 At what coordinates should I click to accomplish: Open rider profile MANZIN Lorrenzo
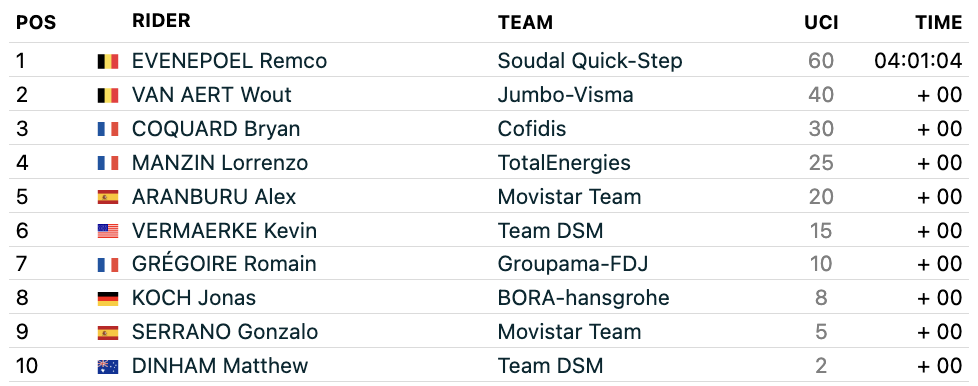[x=220, y=163]
